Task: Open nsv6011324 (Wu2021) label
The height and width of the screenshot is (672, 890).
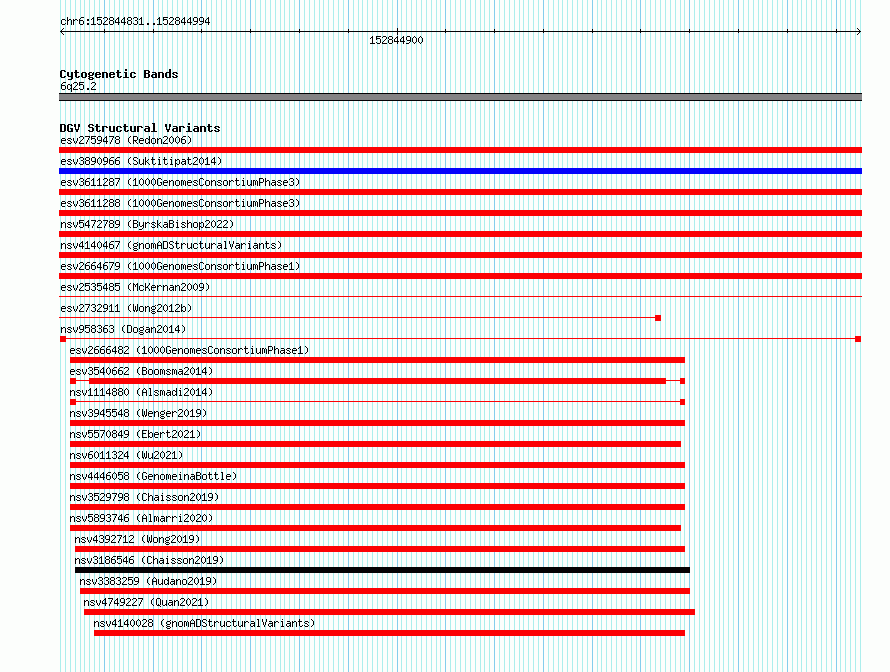Action: coord(126,455)
